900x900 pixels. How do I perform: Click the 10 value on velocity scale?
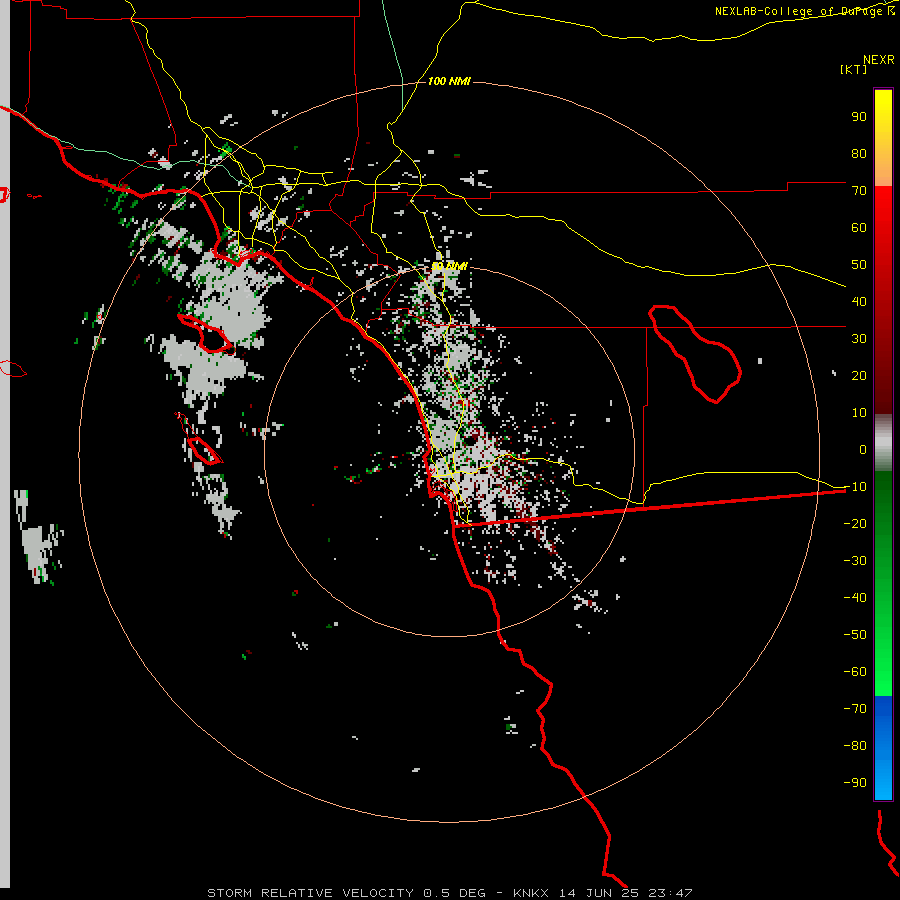859,413
